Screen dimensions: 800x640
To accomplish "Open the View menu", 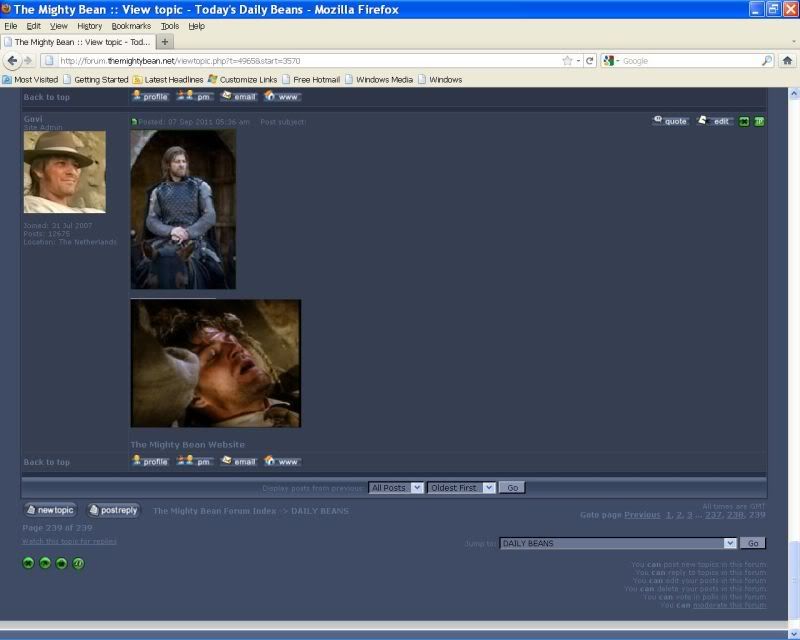I will [59, 26].
